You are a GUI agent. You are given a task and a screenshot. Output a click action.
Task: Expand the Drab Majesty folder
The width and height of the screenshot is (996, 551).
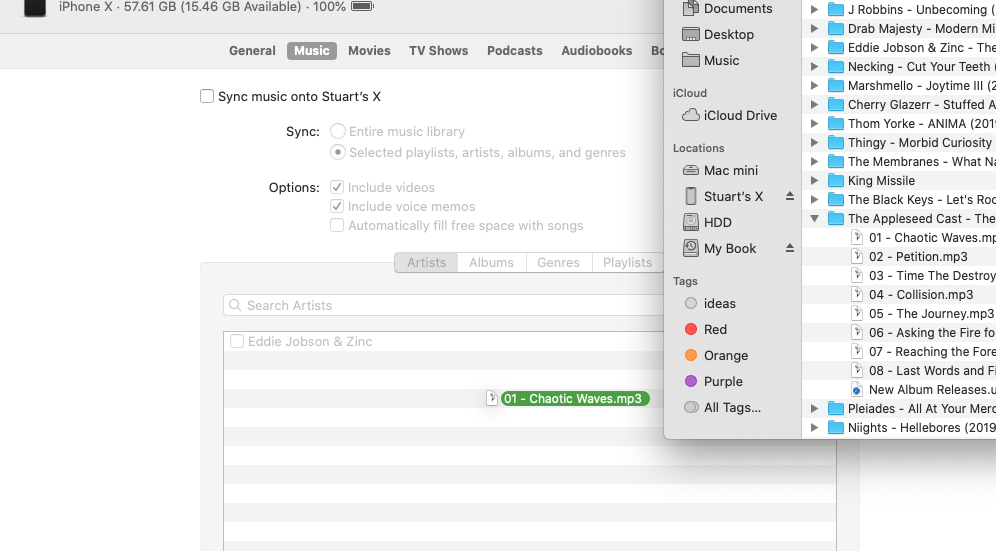pyautogui.click(x=814, y=29)
